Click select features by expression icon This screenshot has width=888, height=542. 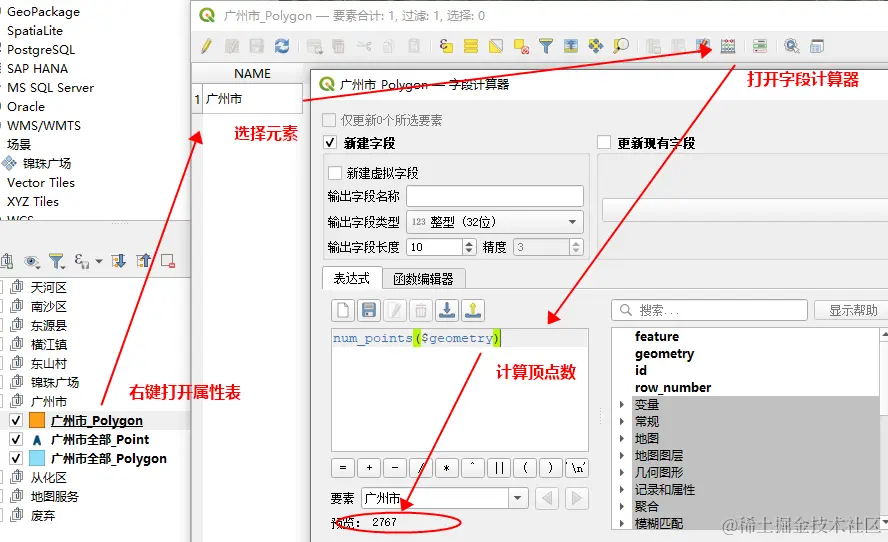pyautogui.click(x=446, y=46)
